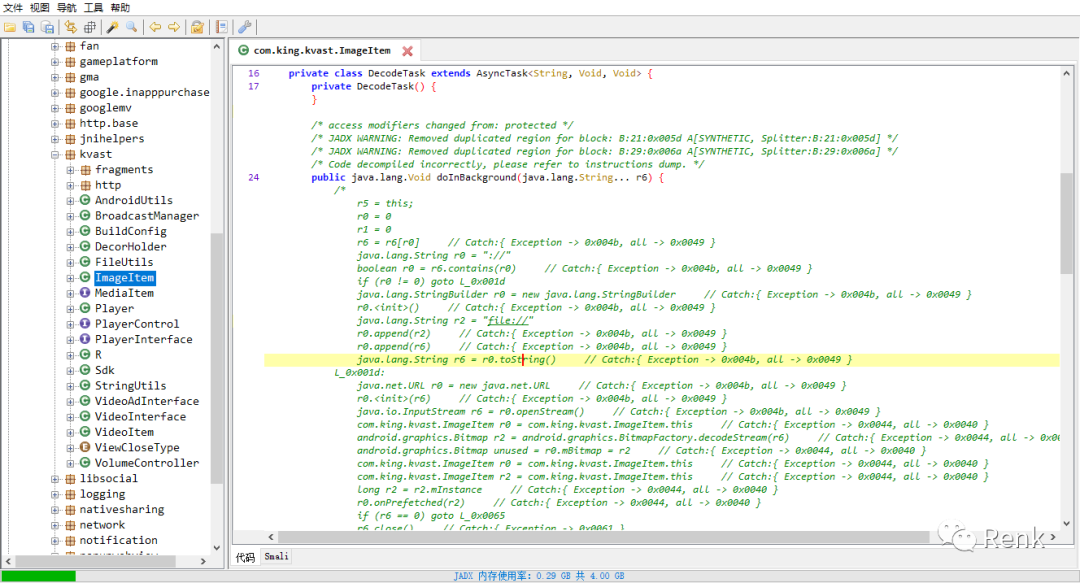
Task: Click the code pane horizontal scrollbar thumb
Action: click(x=603, y=537)
